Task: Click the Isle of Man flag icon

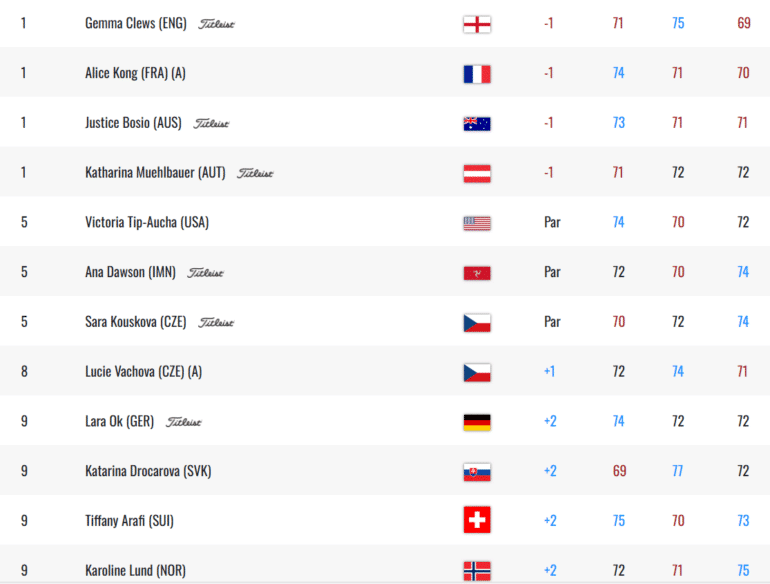Action: 477,273
